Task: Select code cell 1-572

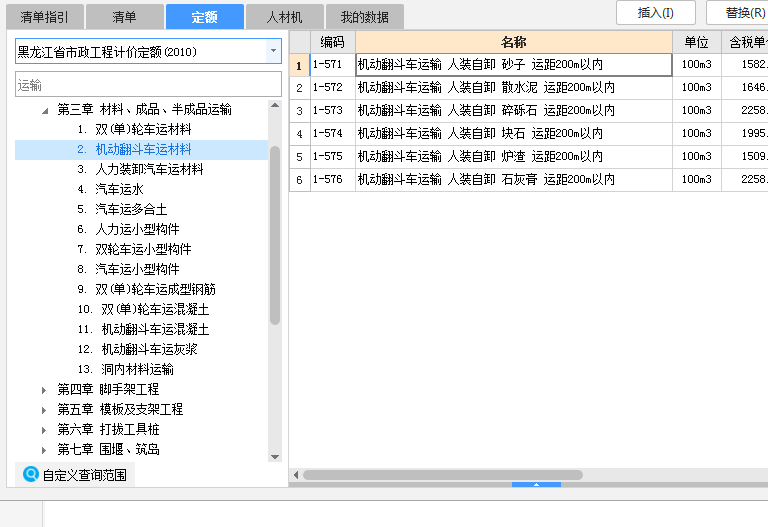Action: coord(333,88)
